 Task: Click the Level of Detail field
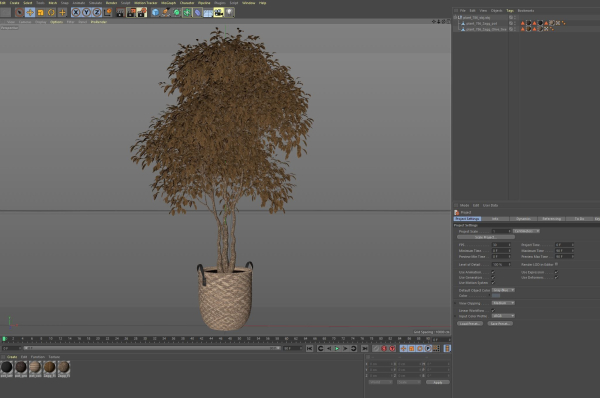(x=501, y=264)
